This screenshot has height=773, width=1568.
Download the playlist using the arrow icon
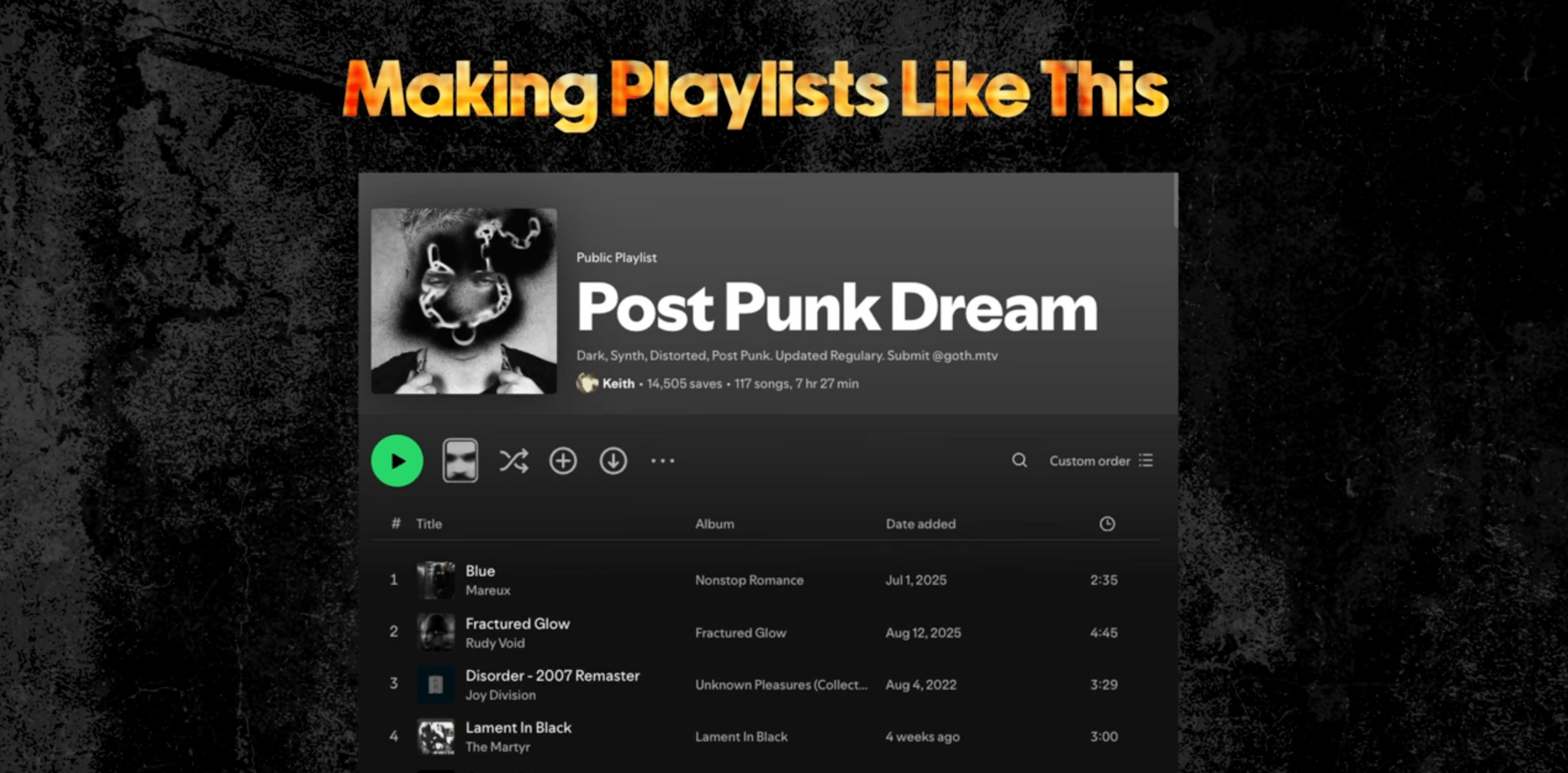click(613, 461)
